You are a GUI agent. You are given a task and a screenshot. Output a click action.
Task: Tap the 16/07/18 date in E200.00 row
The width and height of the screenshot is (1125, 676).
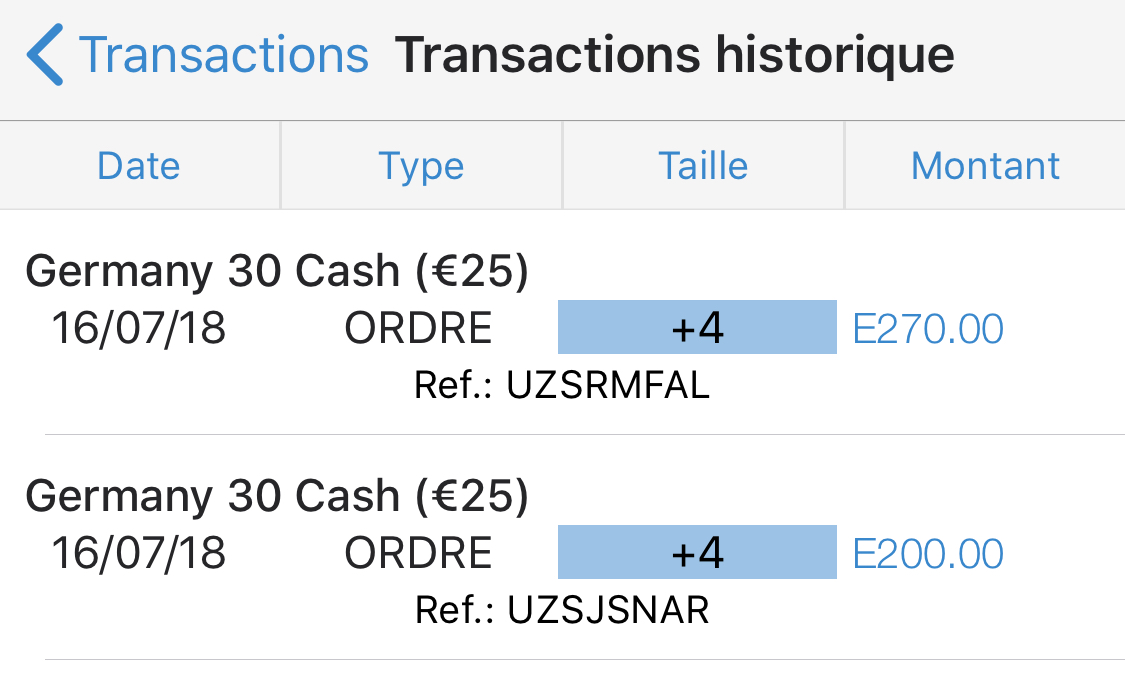[139, 553]
